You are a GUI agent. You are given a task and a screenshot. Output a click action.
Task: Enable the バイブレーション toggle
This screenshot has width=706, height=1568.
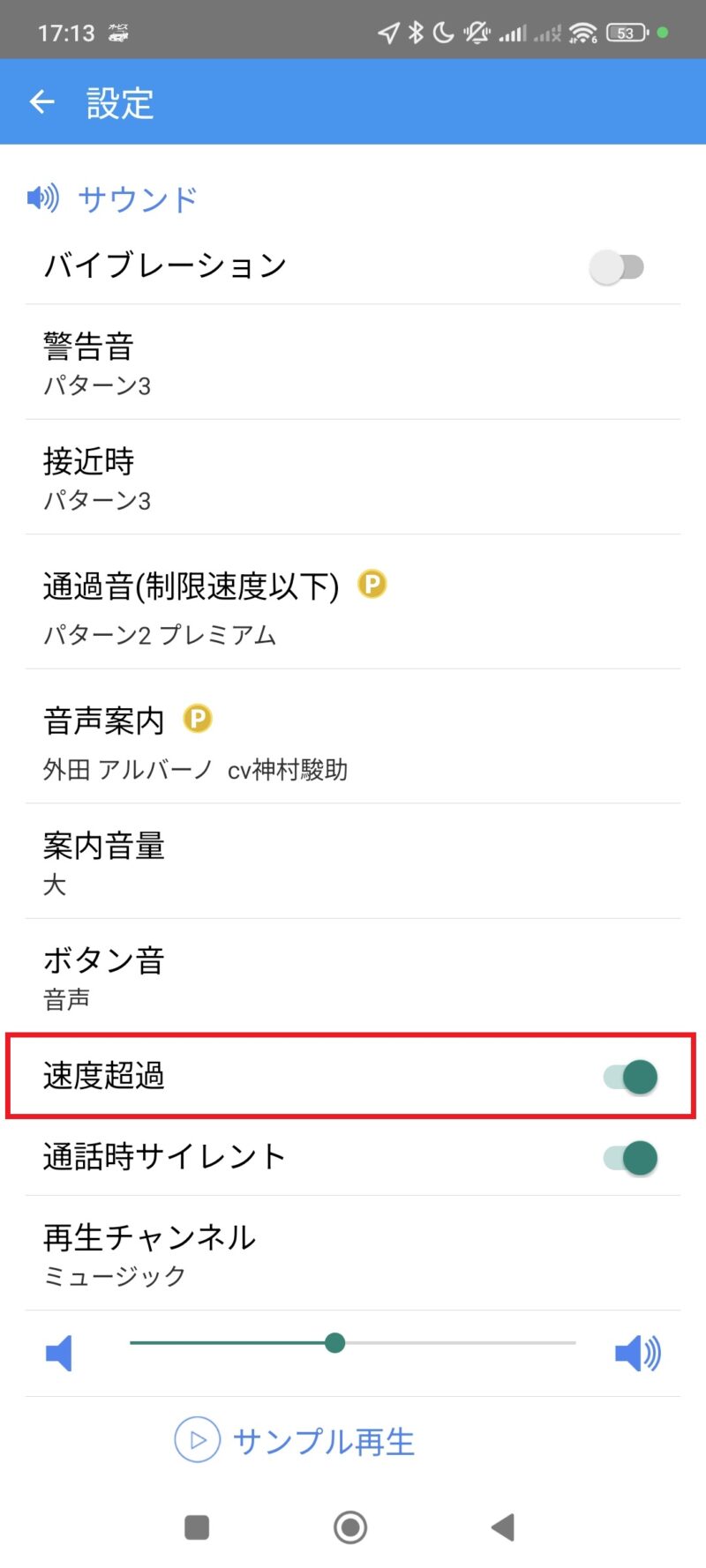pos(617,266)
